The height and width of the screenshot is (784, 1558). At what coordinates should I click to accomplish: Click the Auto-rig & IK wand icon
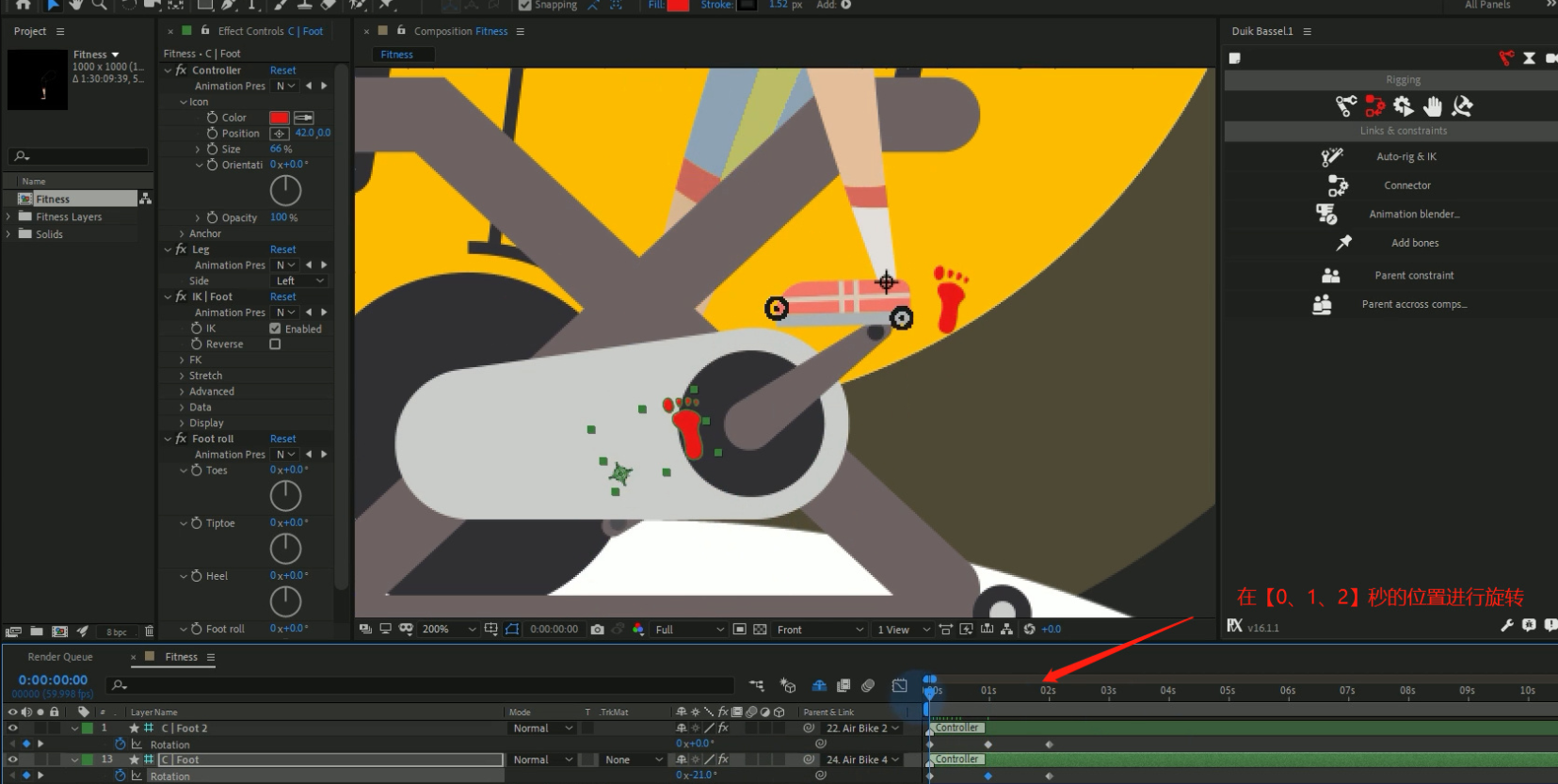pos(1332,156)
